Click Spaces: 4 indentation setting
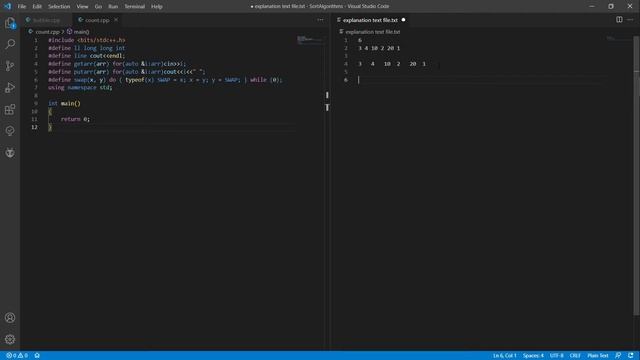Image resolution: width=640 pixels, height=360 pixels. (x=533, y=356)
